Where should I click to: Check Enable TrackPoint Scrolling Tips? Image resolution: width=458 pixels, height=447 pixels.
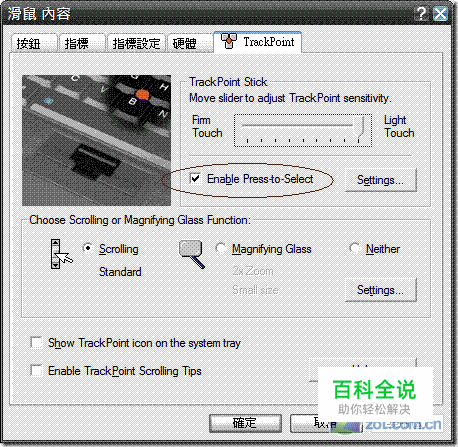(36, 370)
